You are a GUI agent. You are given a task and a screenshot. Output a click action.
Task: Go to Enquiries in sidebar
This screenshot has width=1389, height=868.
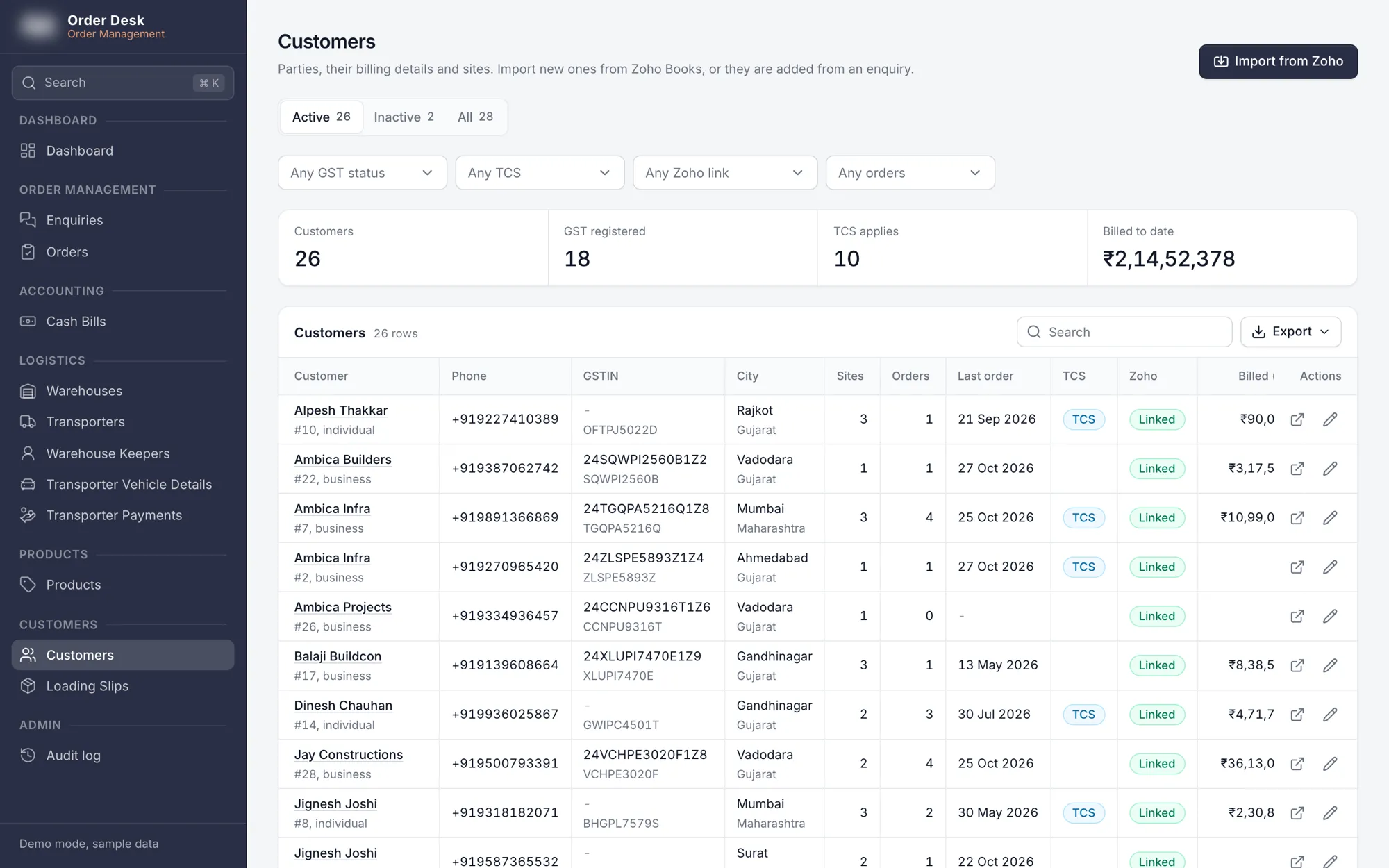[x=123, y=220]
